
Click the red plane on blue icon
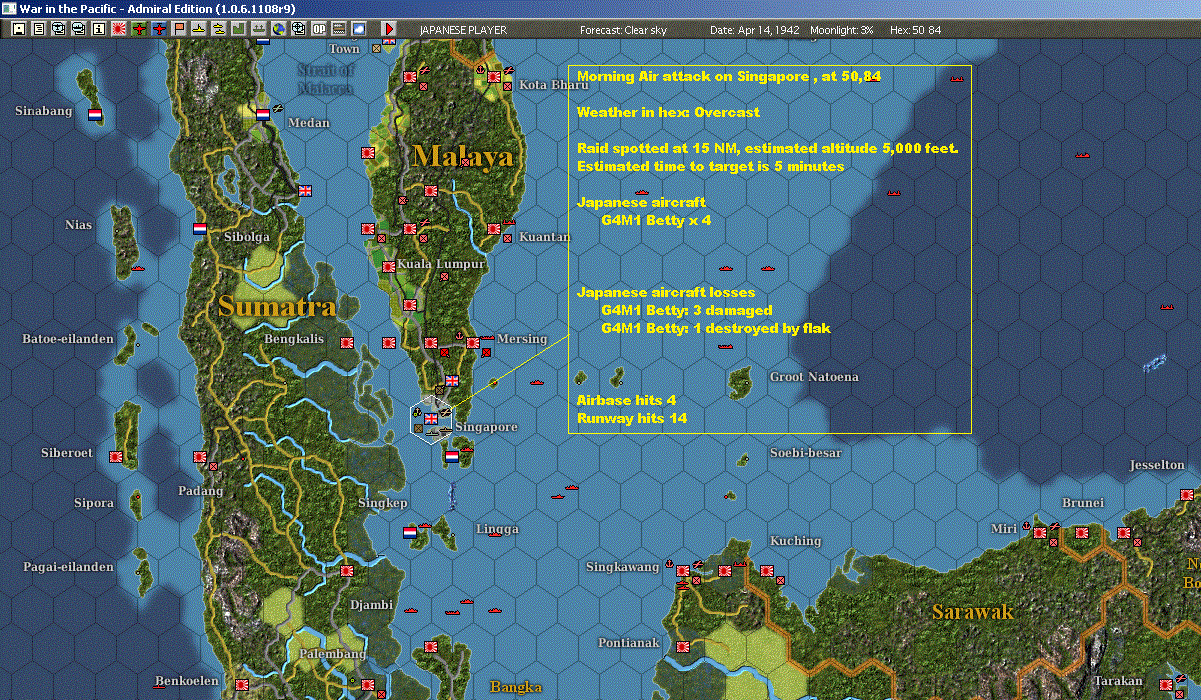coord(159,29)
